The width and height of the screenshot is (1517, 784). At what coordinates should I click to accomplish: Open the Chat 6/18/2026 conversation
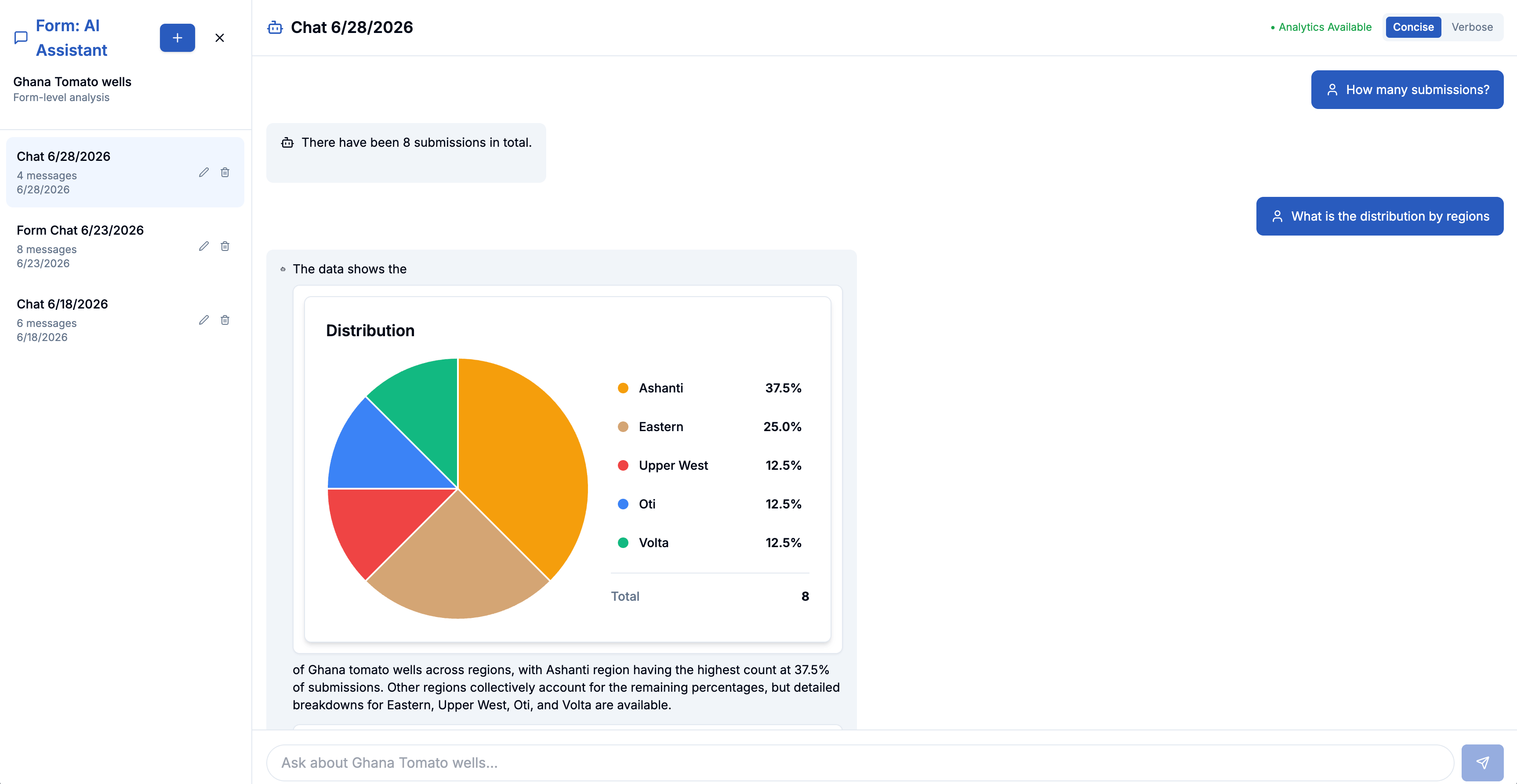click(x=125, y=320)
